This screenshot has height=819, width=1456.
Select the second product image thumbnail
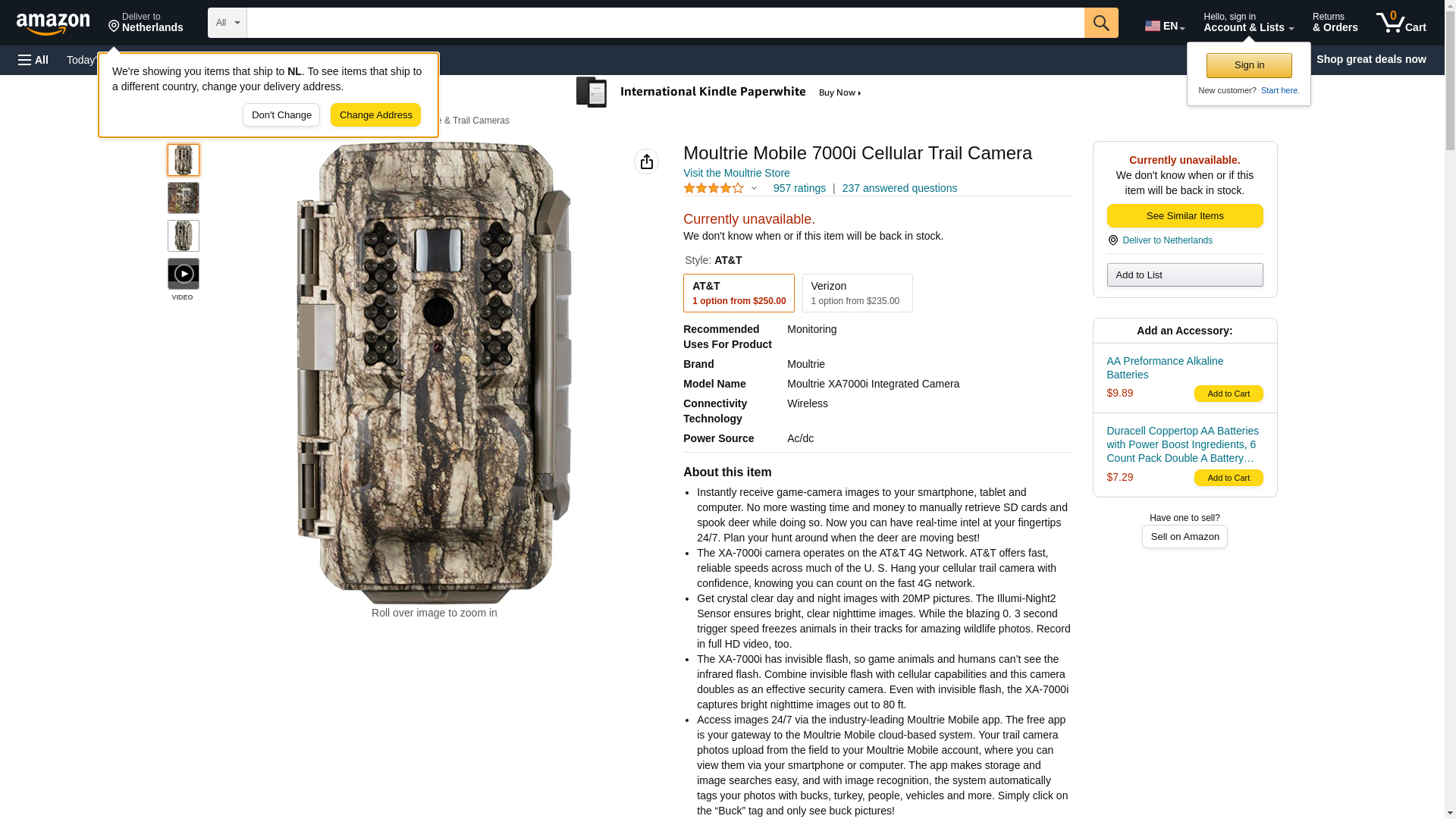pyautogui.click(x=183, y=198)
